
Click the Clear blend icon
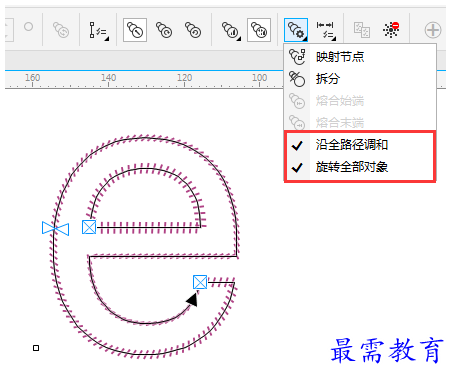[391, 30]
